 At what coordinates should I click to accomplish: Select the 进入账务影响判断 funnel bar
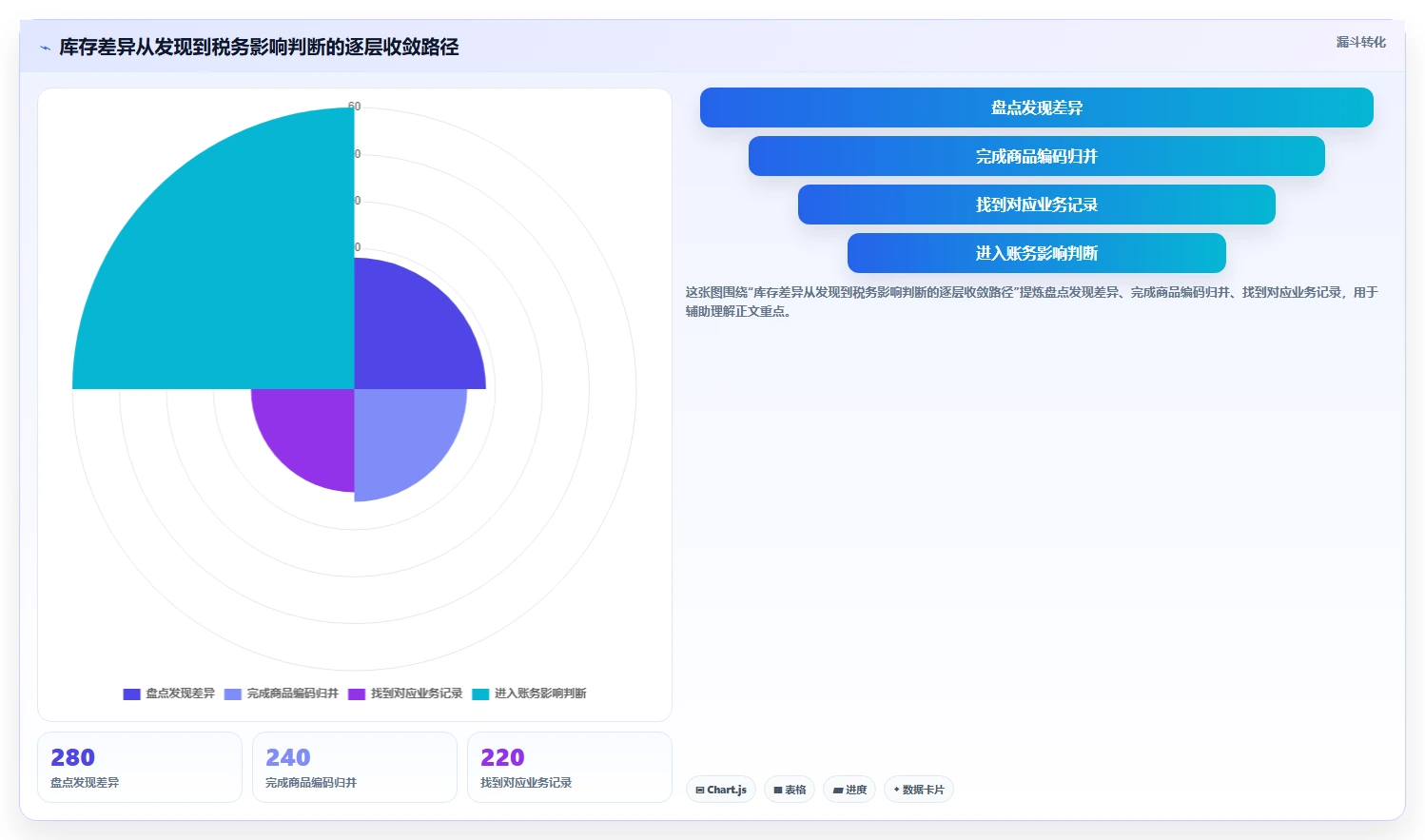pyautogui.click(x=1037, y=253)
